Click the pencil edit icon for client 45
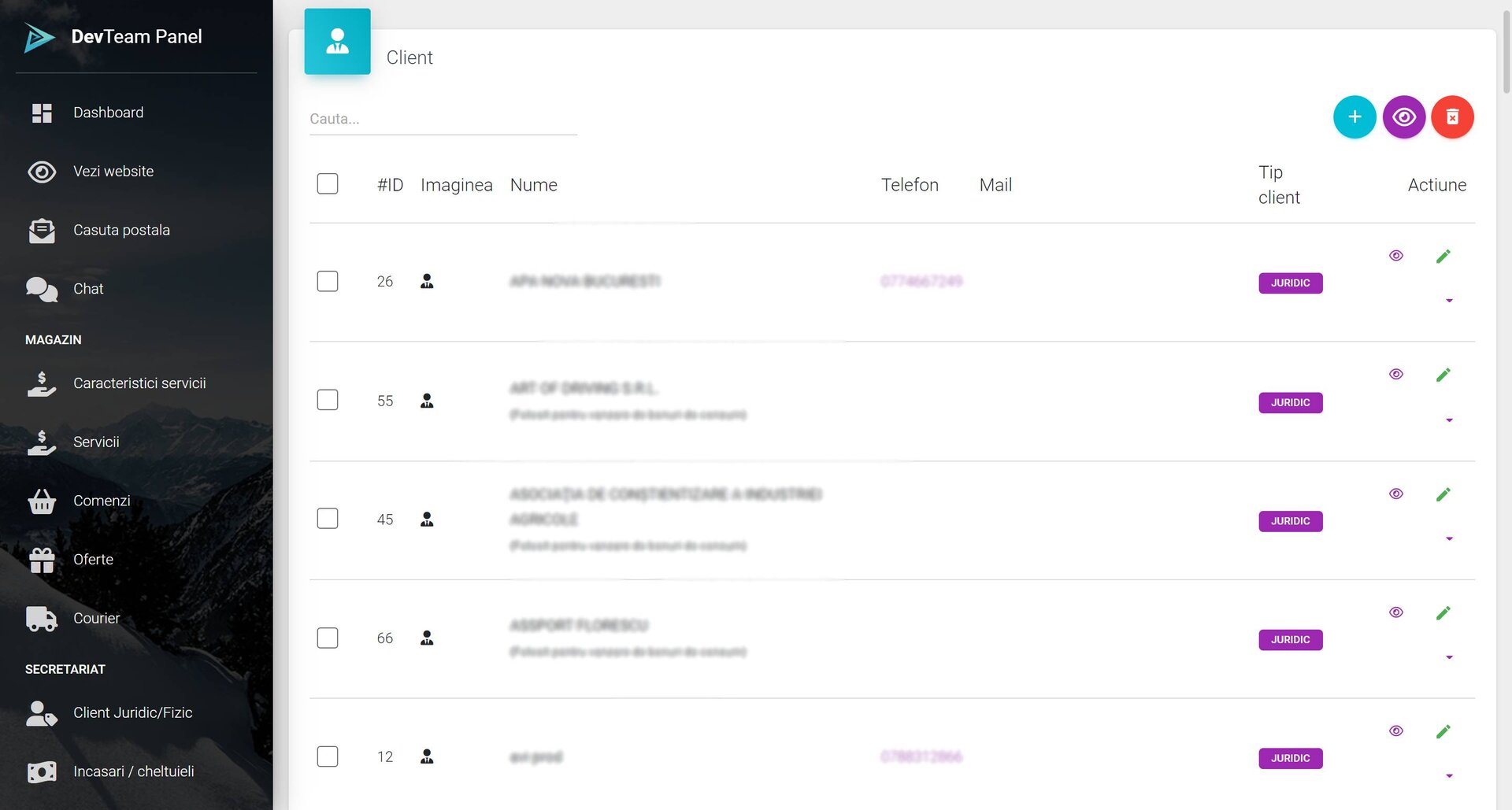 click(1443, 494)
